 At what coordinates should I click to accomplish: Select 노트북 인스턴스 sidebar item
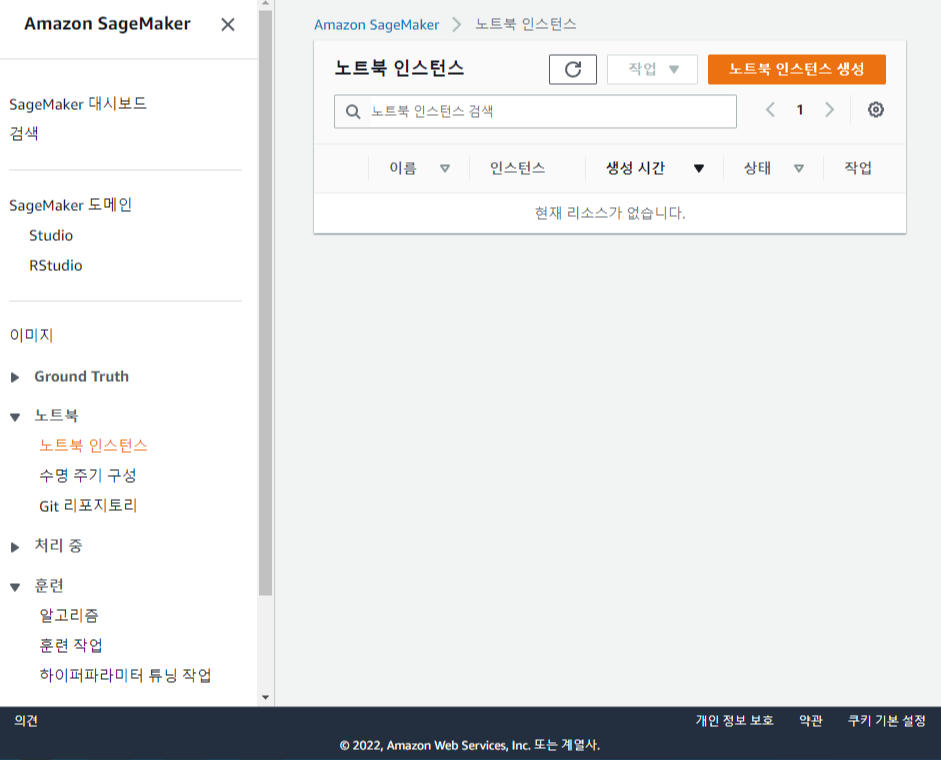click(x=93, y=445)
